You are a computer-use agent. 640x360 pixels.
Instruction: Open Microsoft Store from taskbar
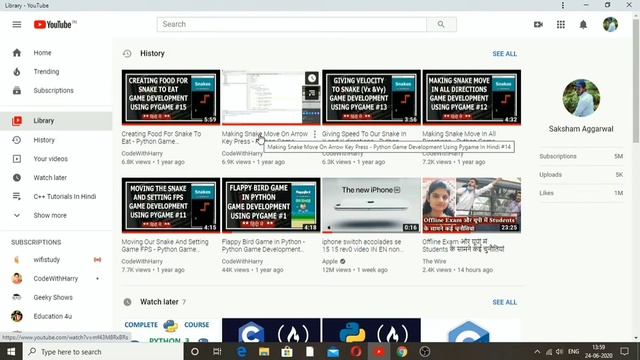(x=287, y=351)
